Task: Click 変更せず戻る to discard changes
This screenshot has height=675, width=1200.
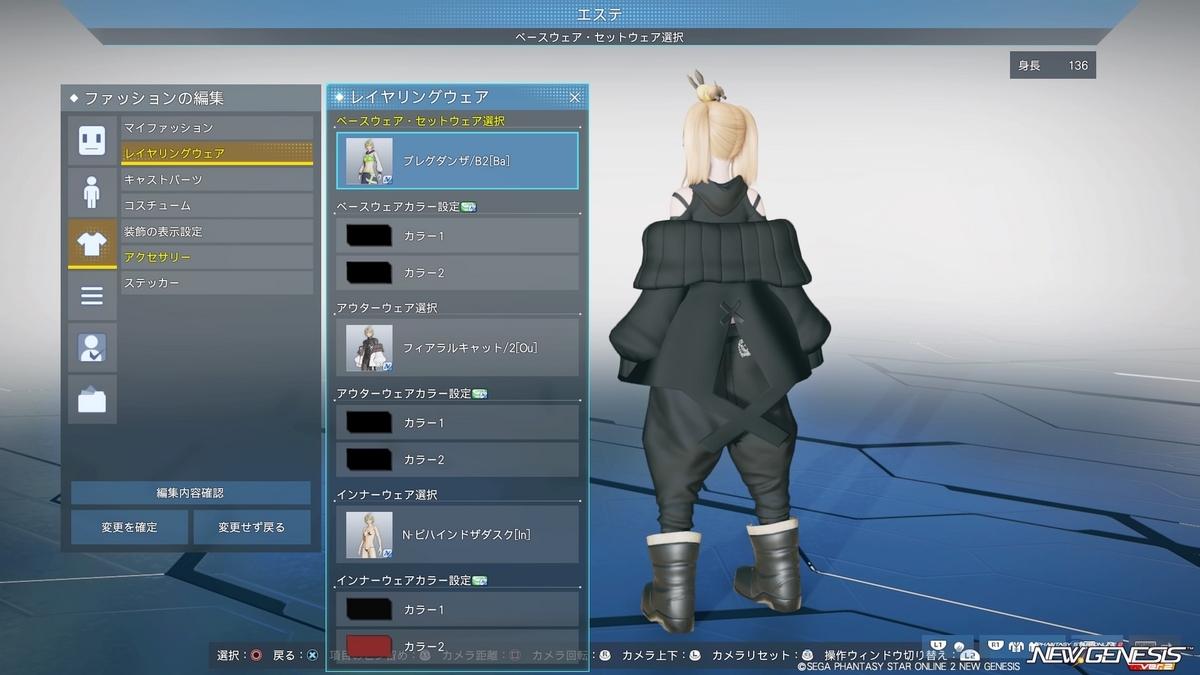Action: tap(252, 527)
